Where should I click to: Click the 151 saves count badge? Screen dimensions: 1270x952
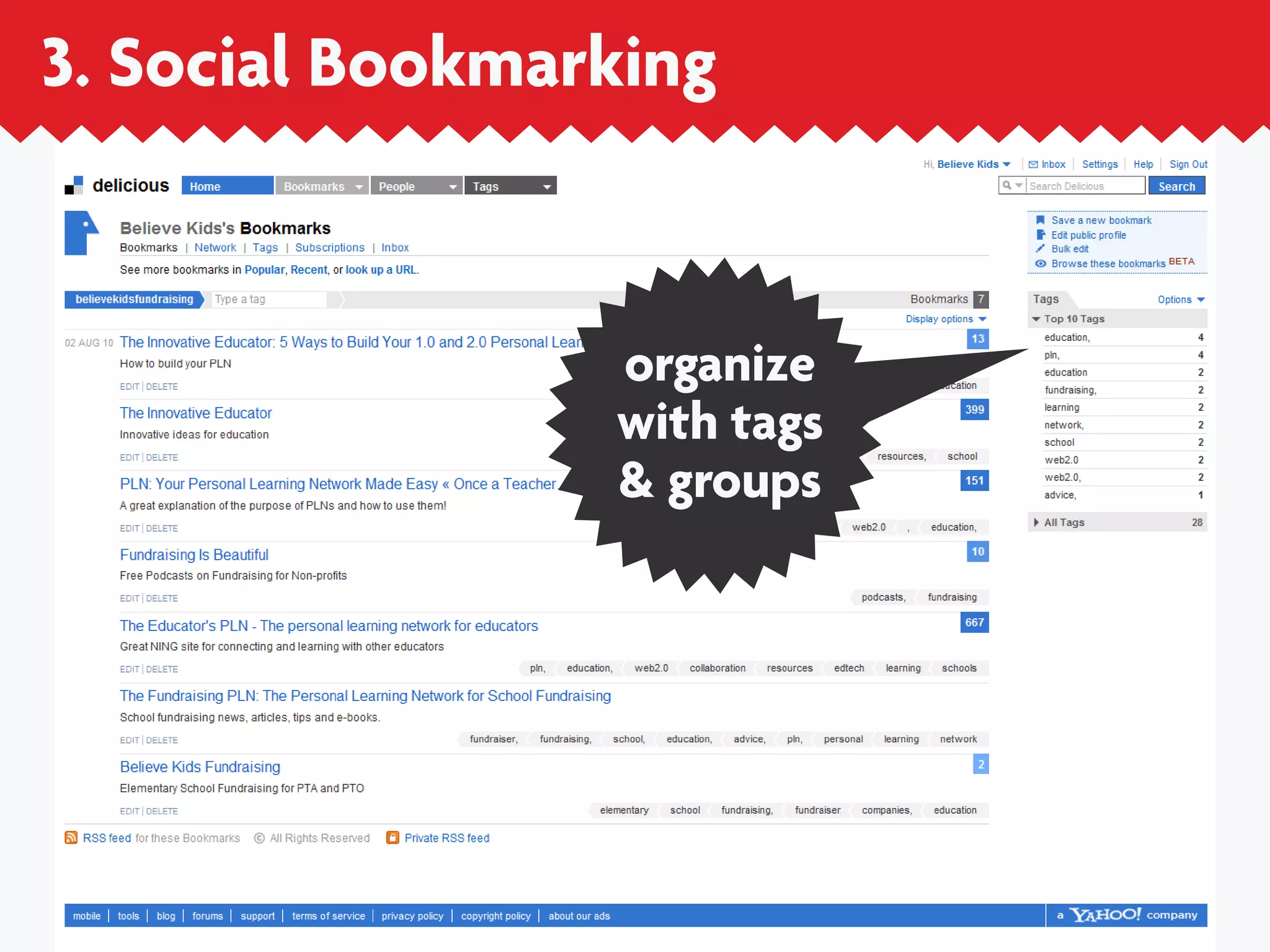click(974, 480)
